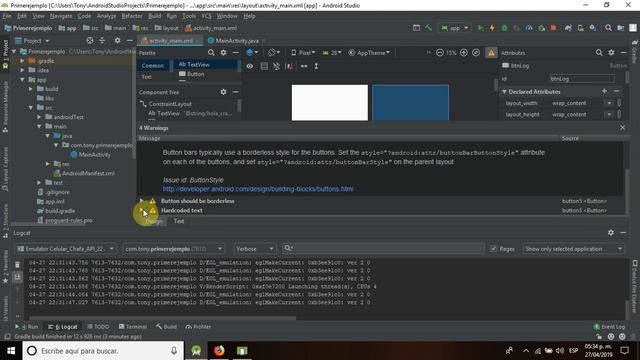The image size is (640, 360).
Task: Run the app with the green play icon
Action: (480, 28)
